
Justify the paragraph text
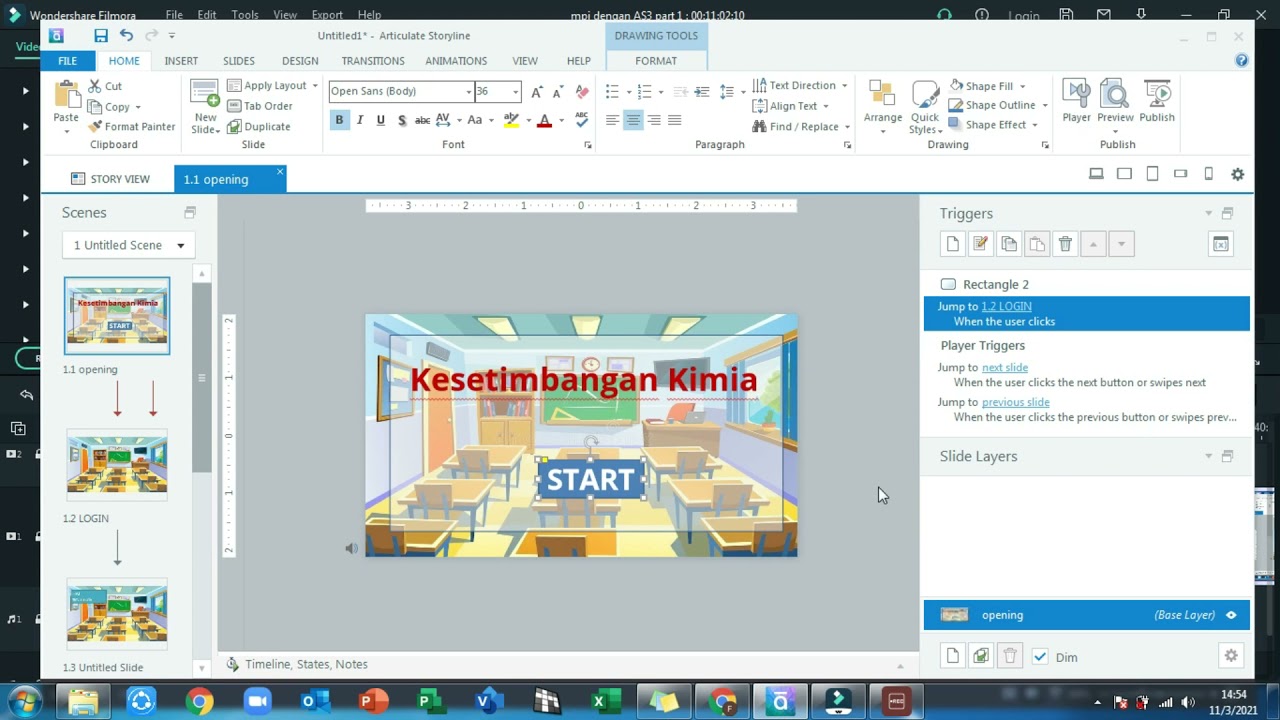[675, 120]
